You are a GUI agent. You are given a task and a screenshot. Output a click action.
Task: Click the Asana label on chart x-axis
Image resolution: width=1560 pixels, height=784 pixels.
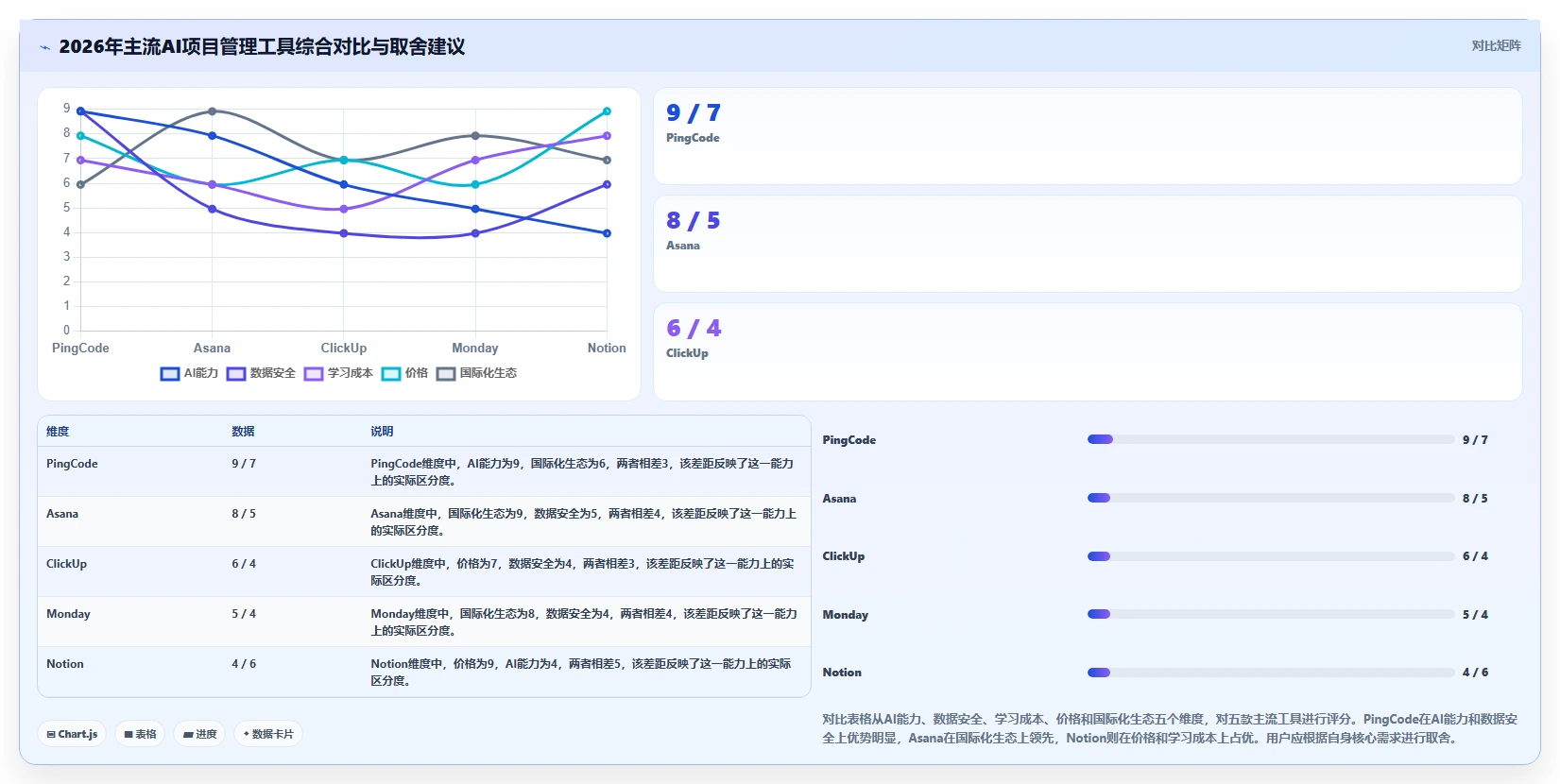pos(212,348)
